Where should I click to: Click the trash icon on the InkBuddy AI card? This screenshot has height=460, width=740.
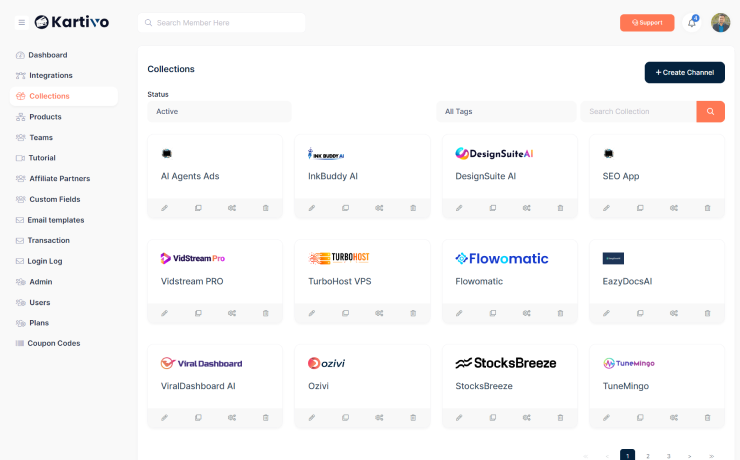point(413,208)
